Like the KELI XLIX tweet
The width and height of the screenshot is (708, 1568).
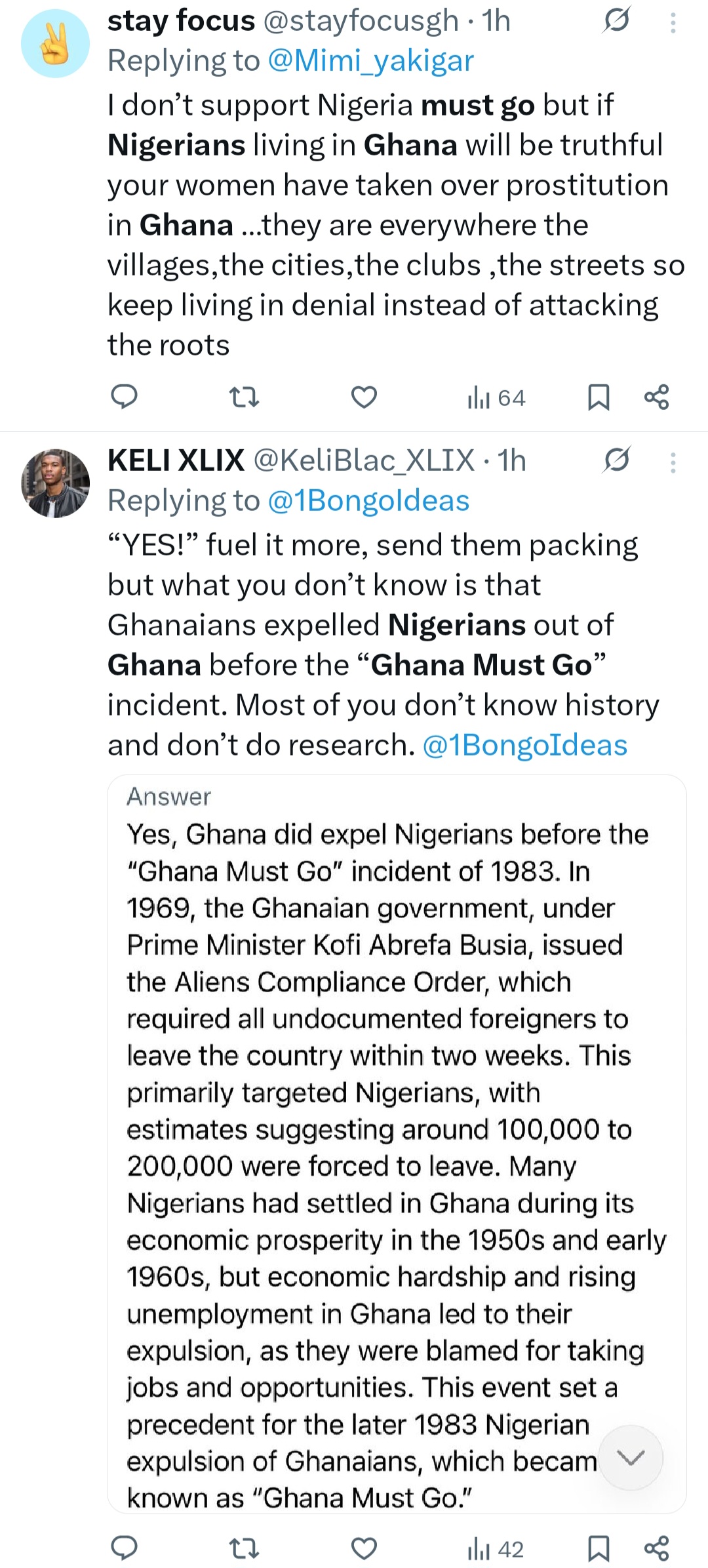(364, 1548)
